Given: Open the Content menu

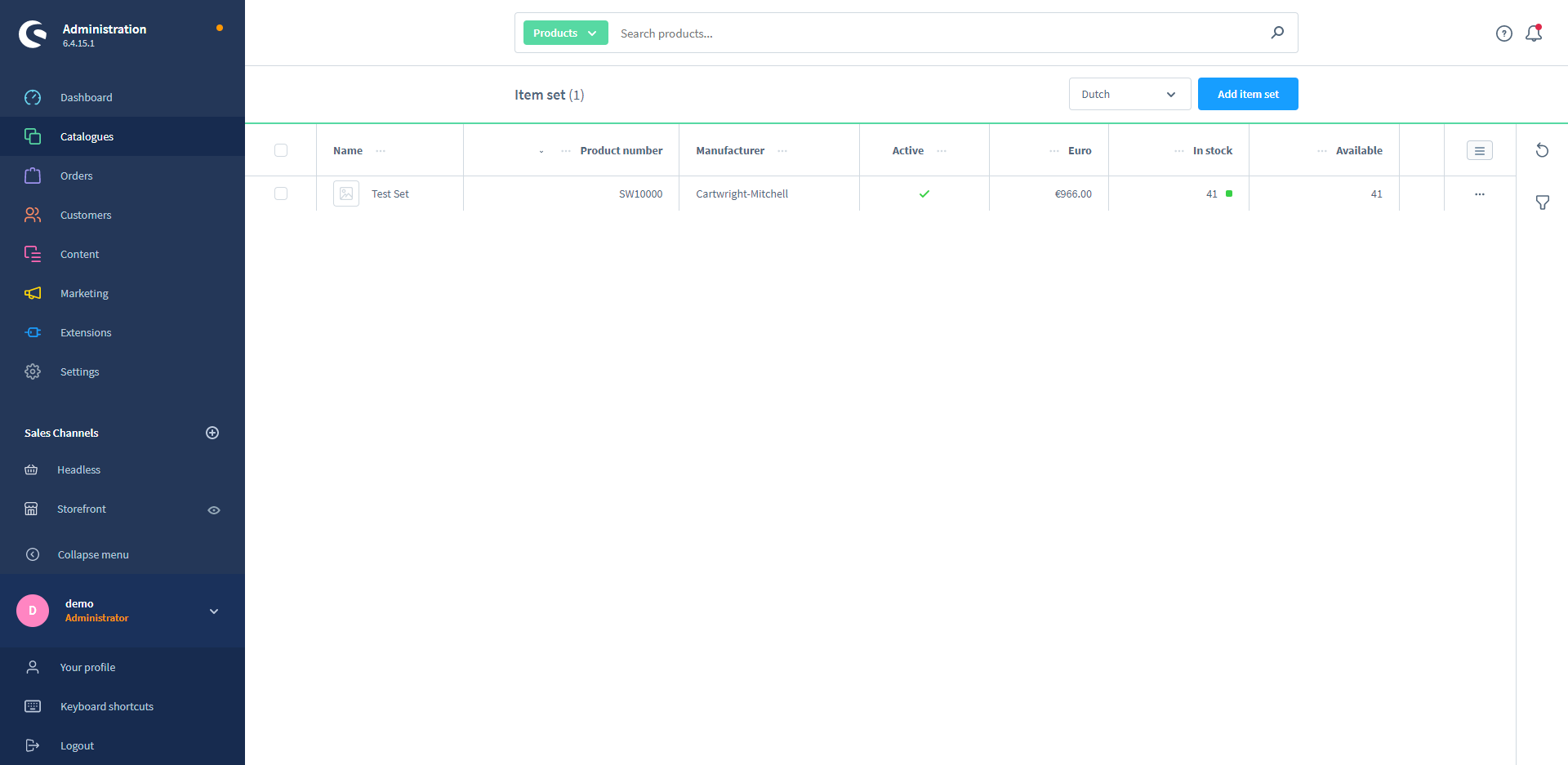Looking at the screenshot, I should coord(122,254).
